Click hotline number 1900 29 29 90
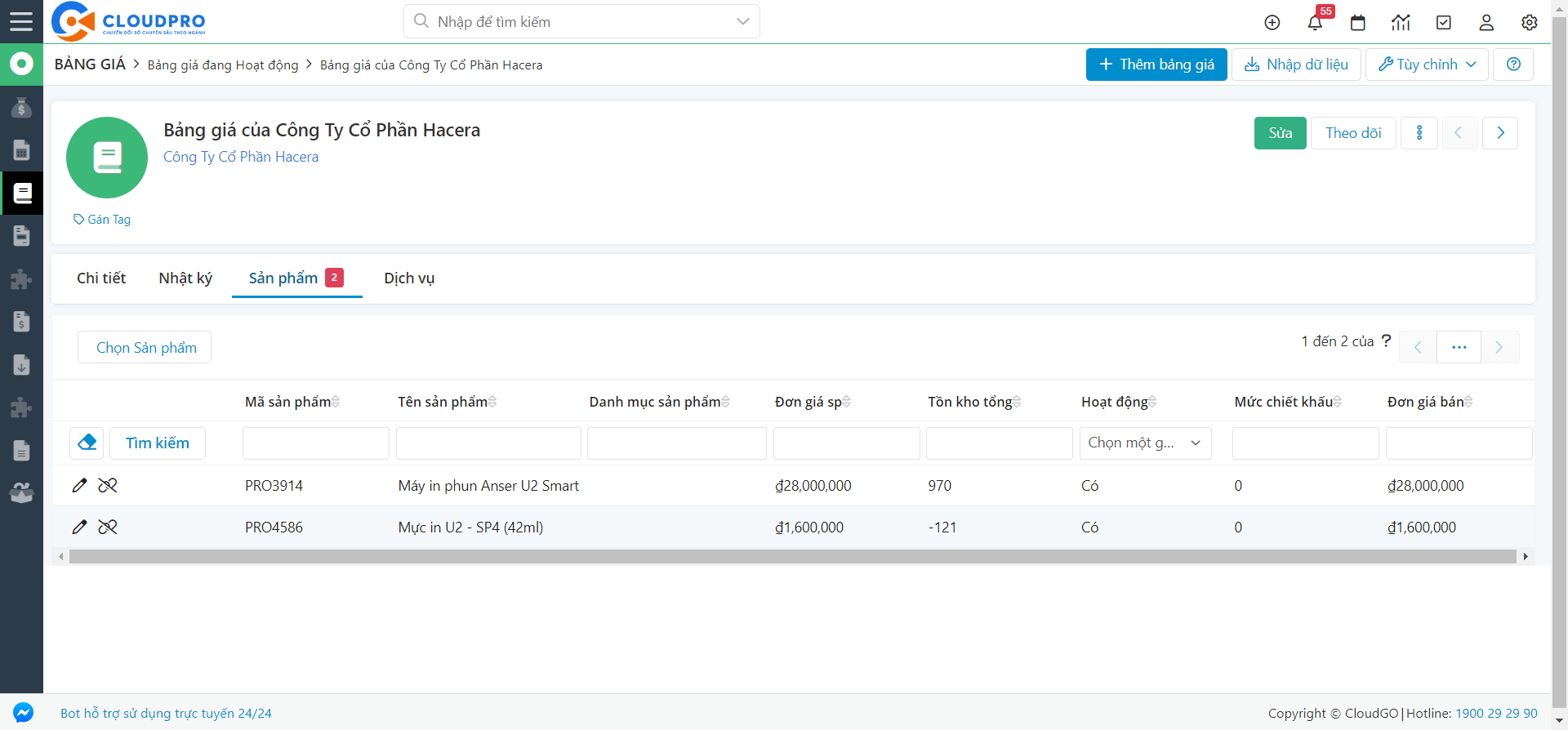Viewport: 1568px width, 730px height. pos(1496,714)
